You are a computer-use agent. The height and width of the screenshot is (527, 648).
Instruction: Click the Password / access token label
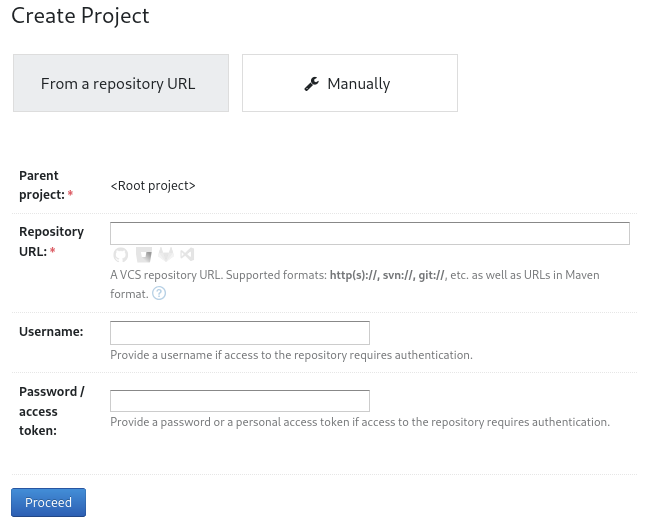tap(52, 411)
